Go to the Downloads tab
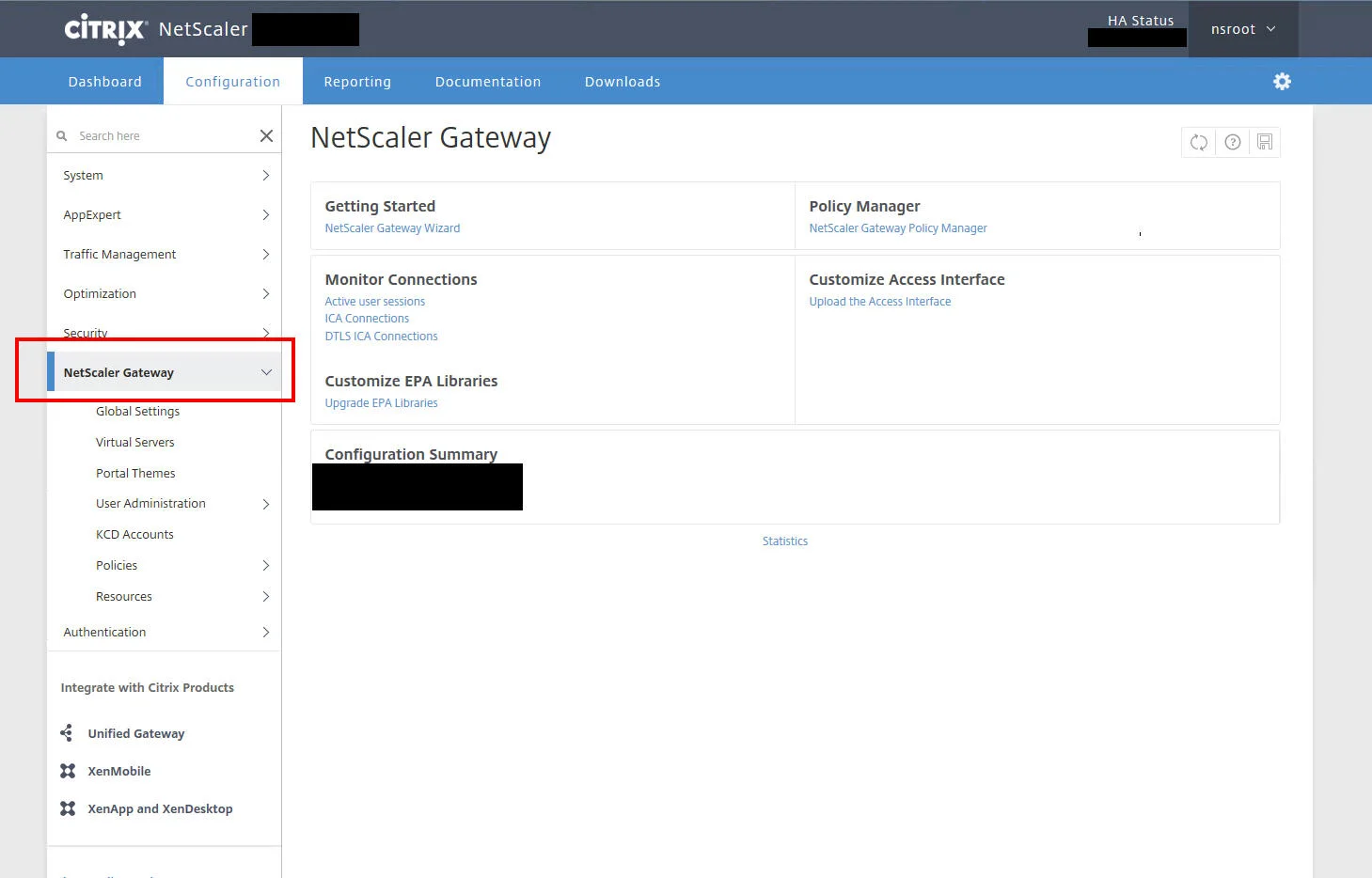 click(623, 82)
